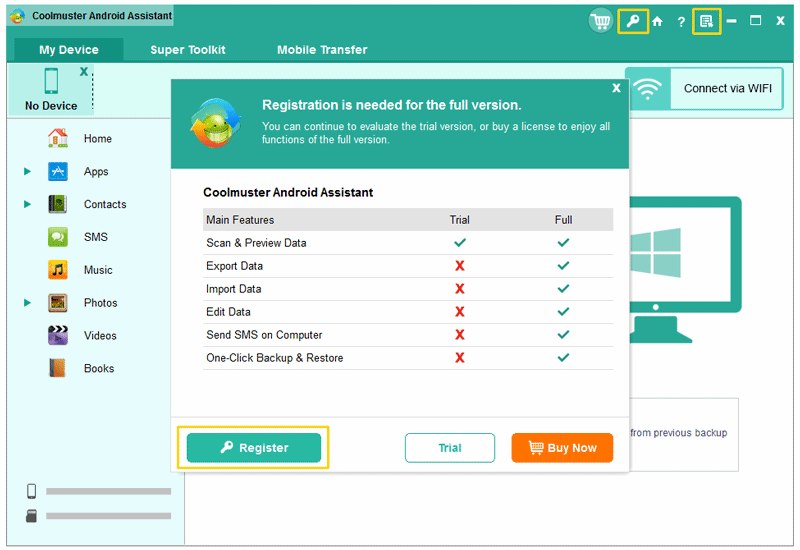Open the Super Toolkit tab

[188, 50]
